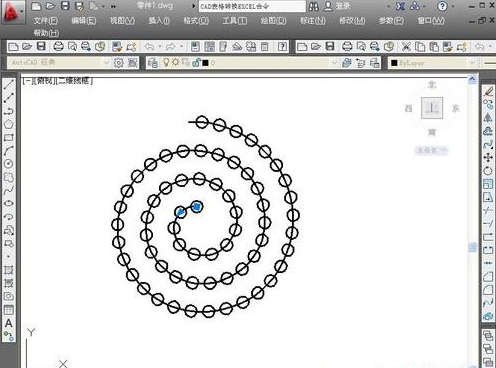Click the black ByLayer color swatch

tap(394, 63)
